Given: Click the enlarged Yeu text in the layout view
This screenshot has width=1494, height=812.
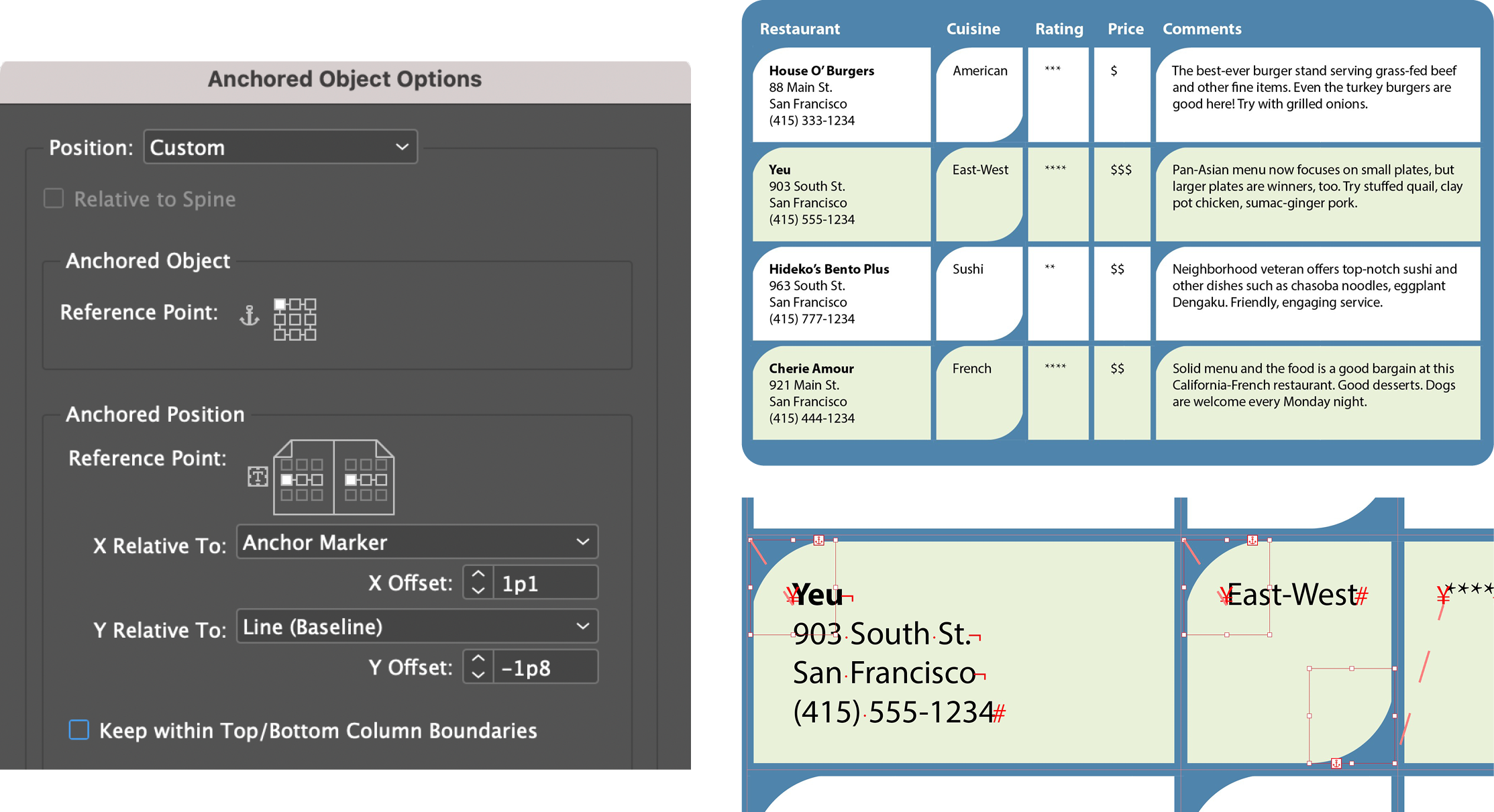Looking at the screenshot, I should (817, 595).
